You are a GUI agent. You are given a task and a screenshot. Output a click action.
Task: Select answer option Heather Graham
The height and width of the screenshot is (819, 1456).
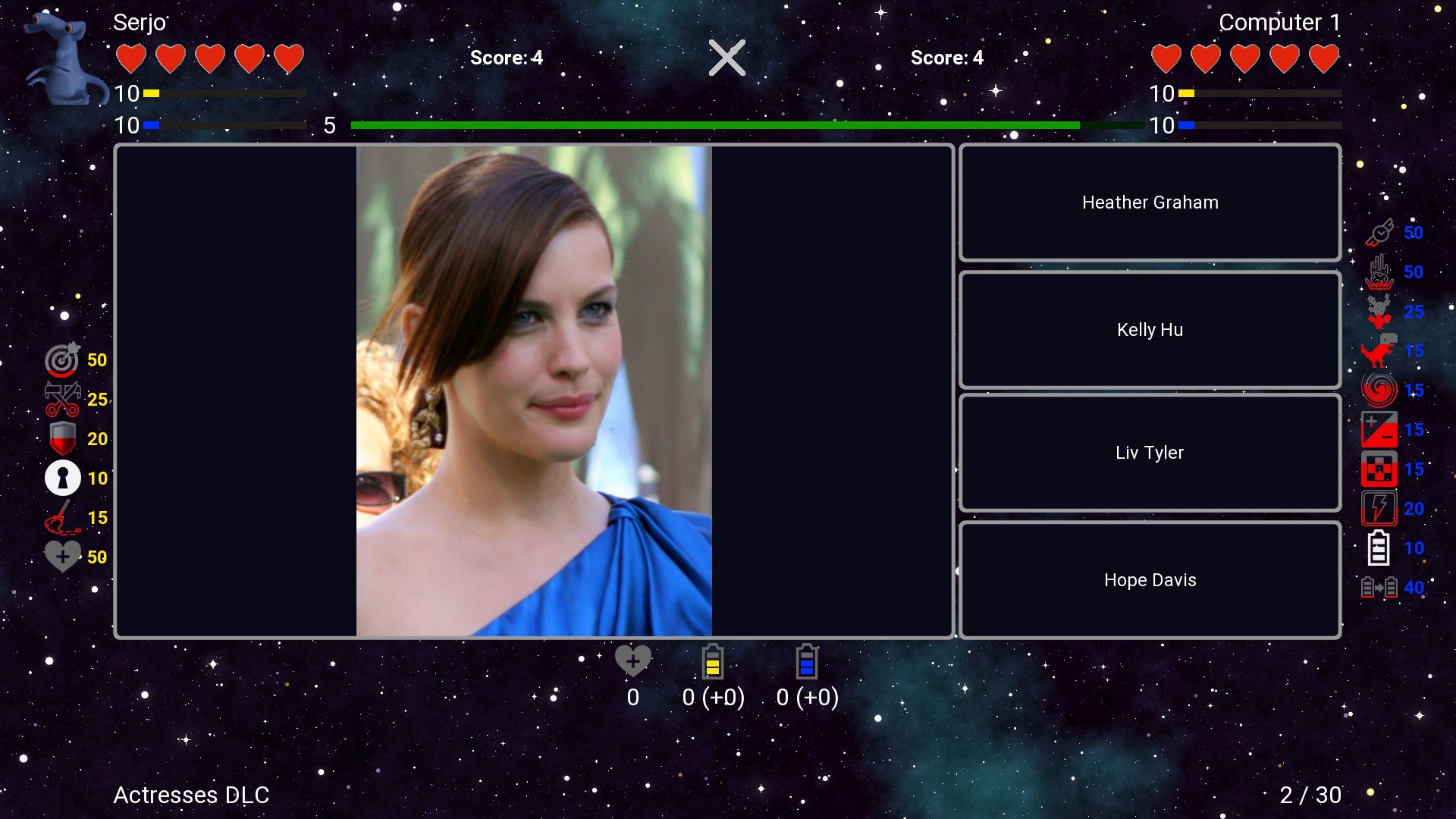(x=1150, y=202)
